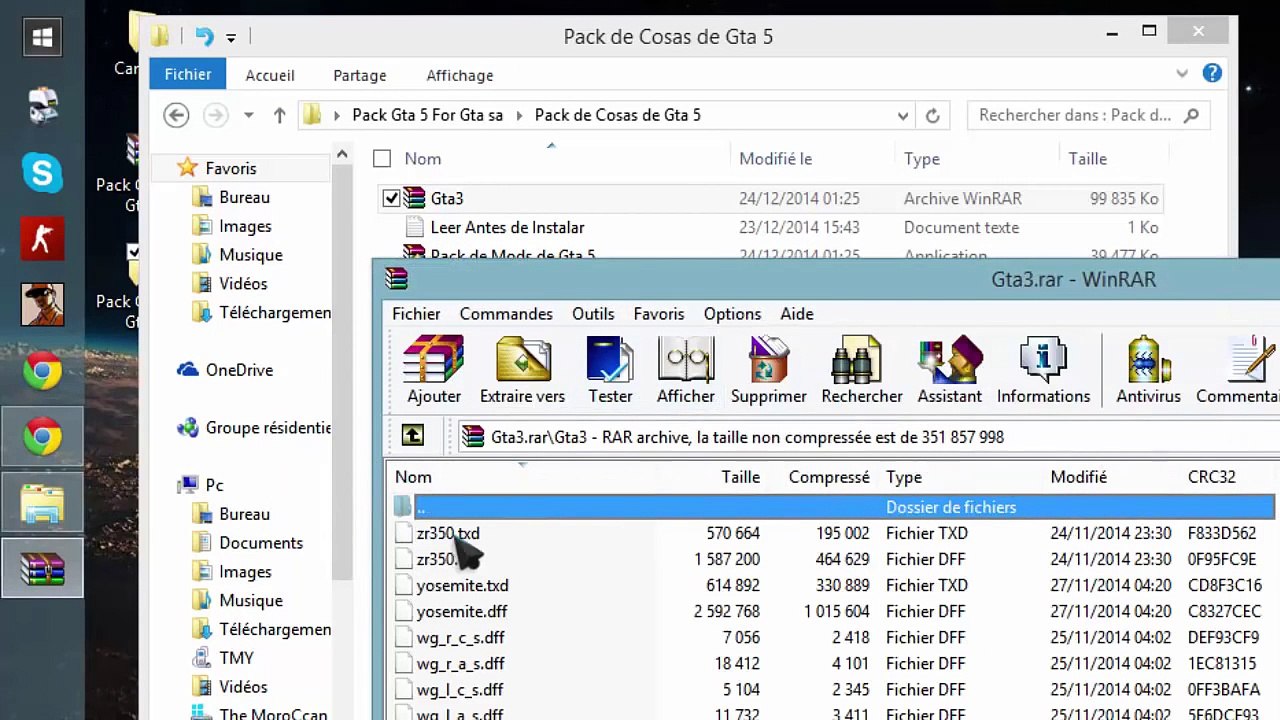
Task: Open the Quick Access Toolbar customize dropdown
Action: pos(231,38)
